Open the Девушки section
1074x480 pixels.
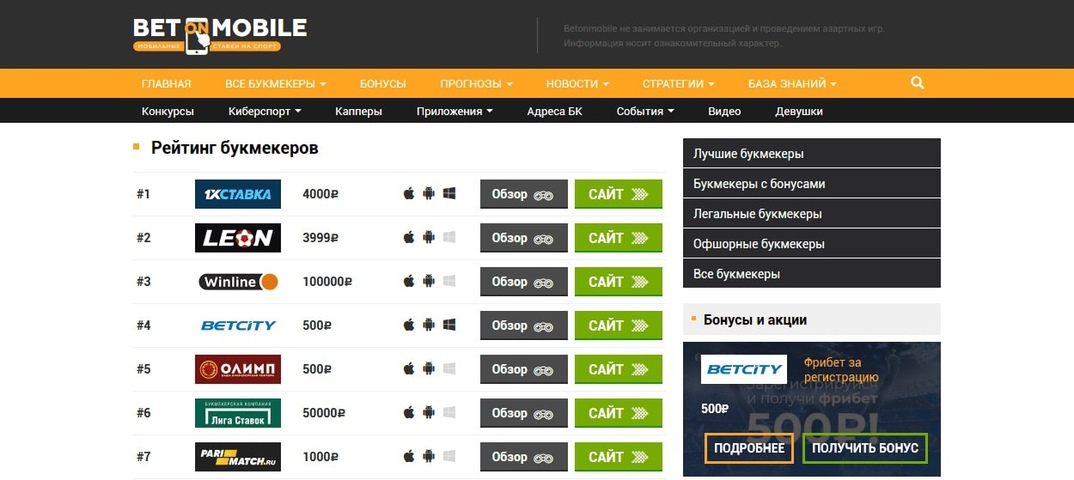[799, 111]
